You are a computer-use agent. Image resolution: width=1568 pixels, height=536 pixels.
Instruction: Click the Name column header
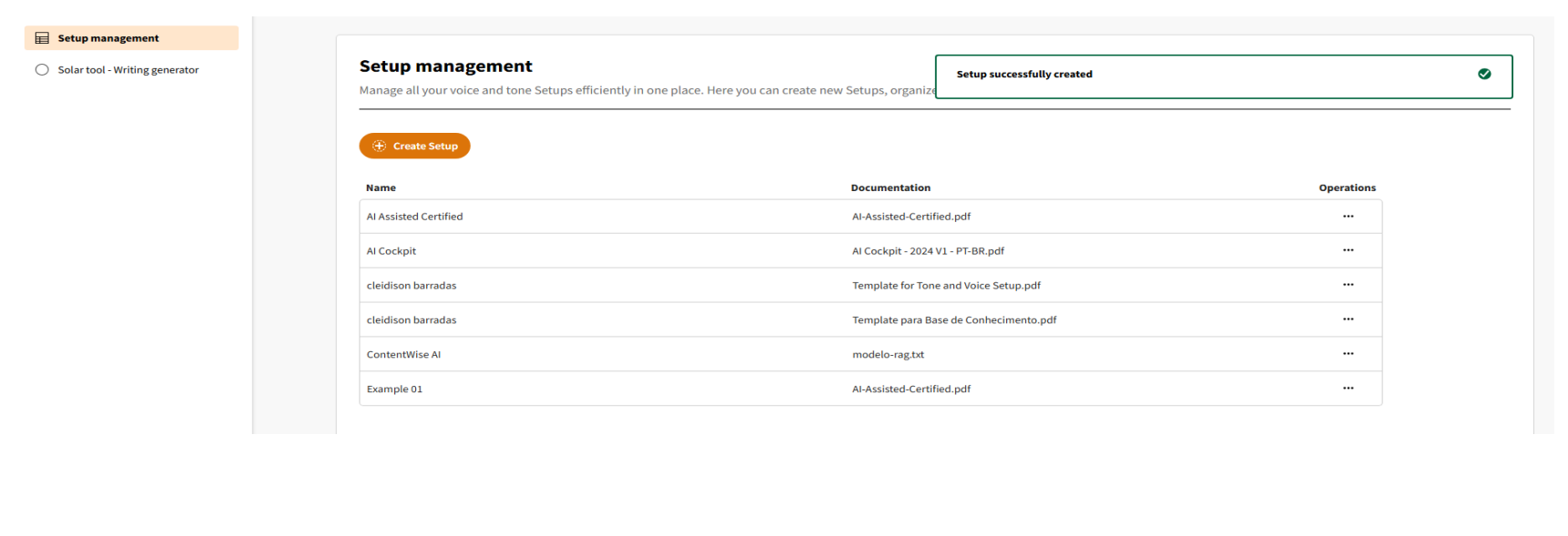pyautogui.click(x=381, y=188)
